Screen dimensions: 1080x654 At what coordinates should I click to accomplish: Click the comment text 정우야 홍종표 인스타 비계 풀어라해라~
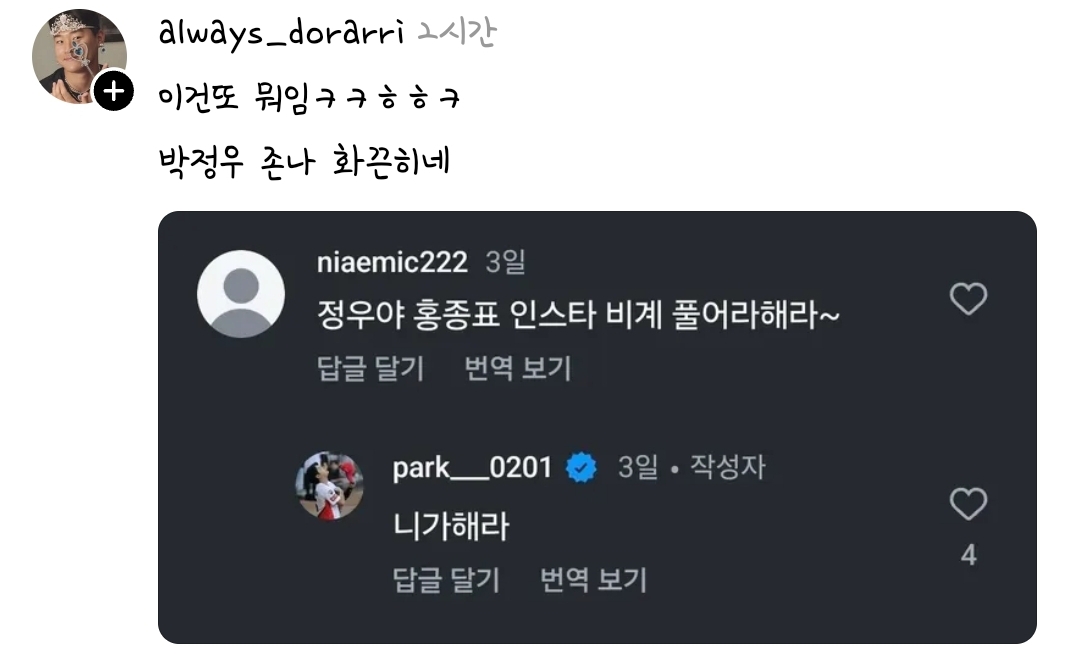tap(579, 315)
